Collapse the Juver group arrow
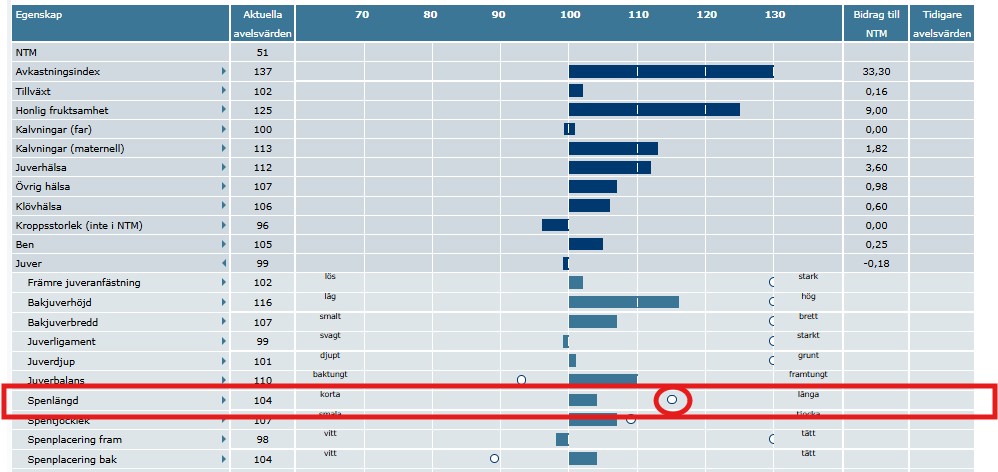998x472 pixels. (224, 264)
